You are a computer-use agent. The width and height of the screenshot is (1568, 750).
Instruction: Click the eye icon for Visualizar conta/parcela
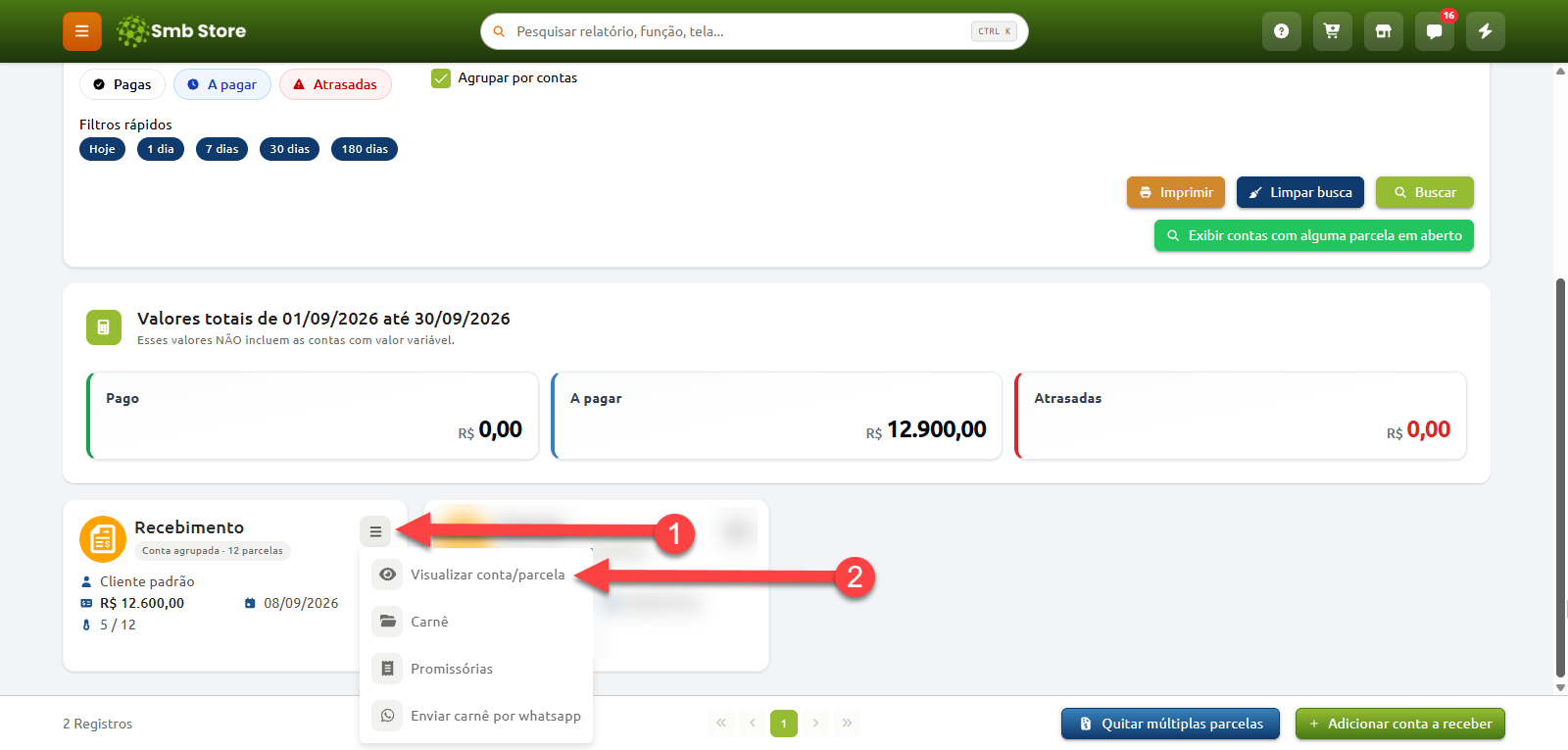[x=388, y=575]
